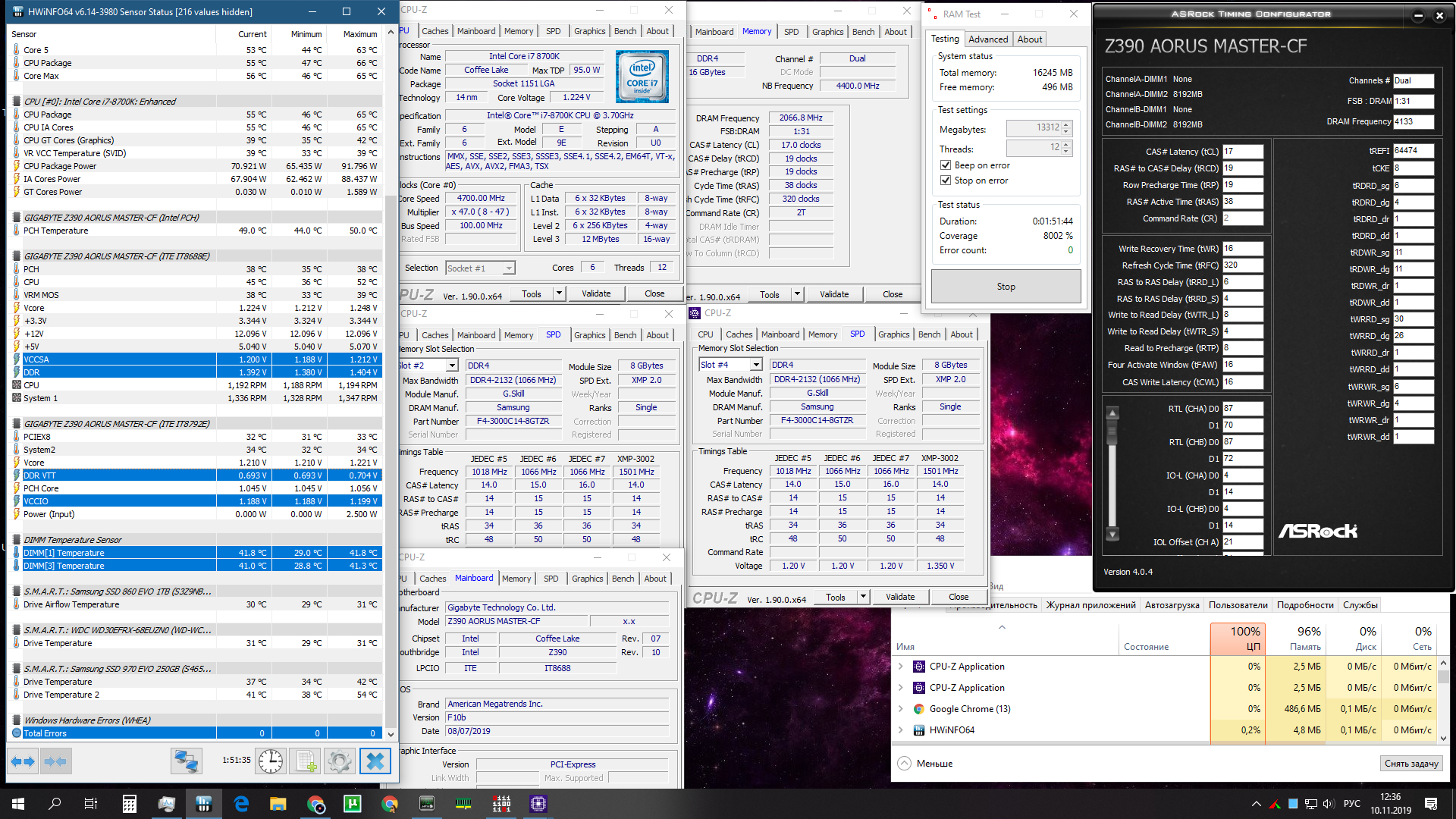Click HWiNFO logging sheet plus icon
Image resolution: width=1456 pixels, height=819 pixels.
pos(306,761)
